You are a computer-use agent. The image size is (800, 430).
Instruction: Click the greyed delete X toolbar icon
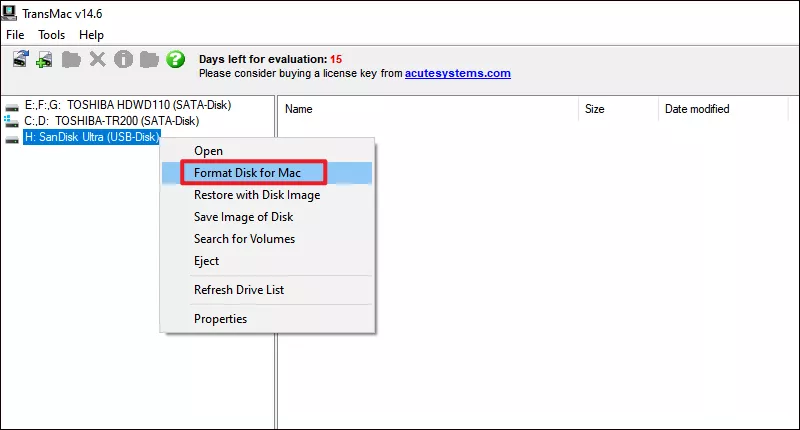tap(97, 59)
